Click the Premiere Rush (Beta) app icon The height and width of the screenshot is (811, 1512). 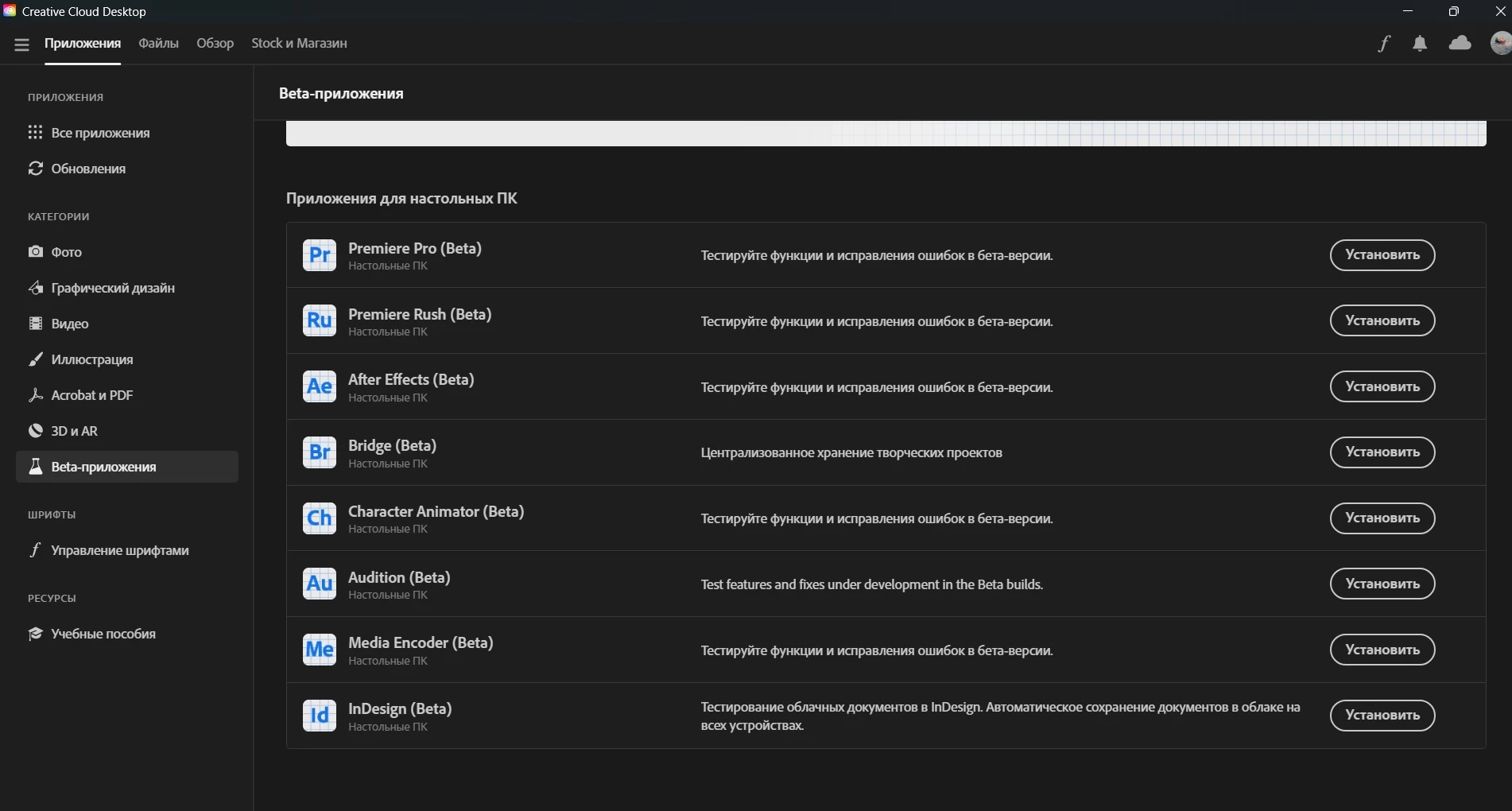tap(320, 320)
